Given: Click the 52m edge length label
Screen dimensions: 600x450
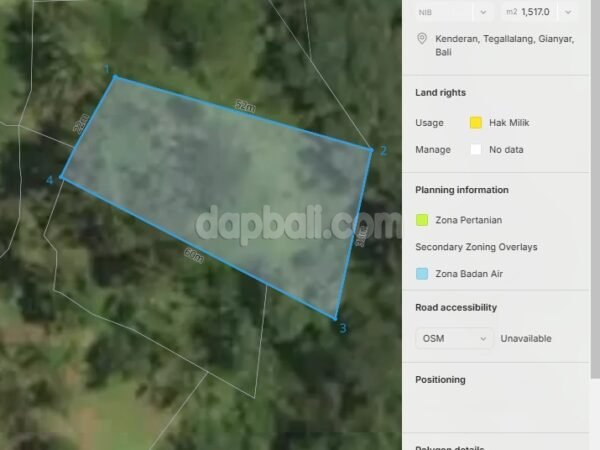Looking at the screenshot, I should 243,105.
